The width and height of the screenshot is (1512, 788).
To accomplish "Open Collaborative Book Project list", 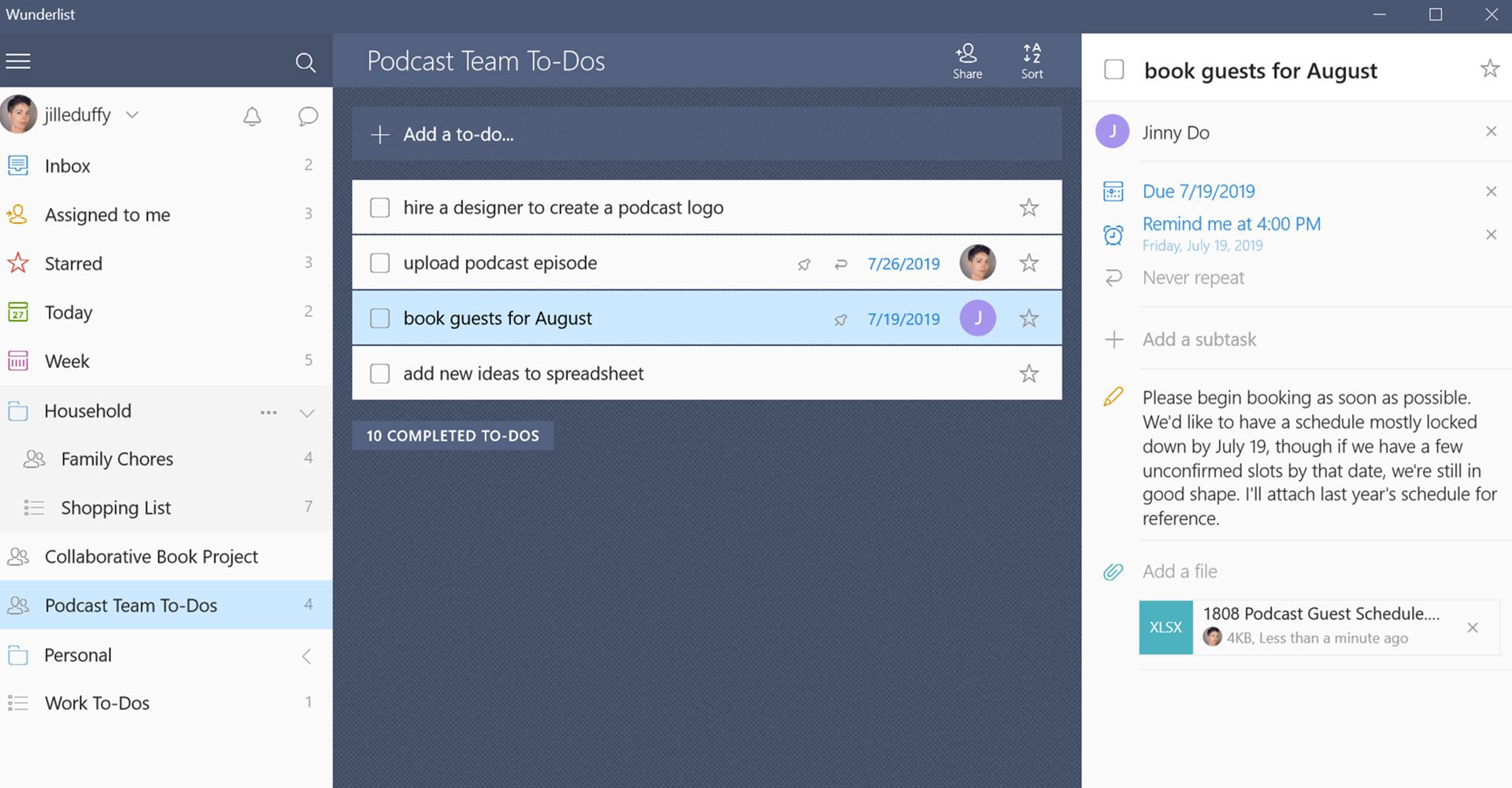I will click(x=166, y=556).
